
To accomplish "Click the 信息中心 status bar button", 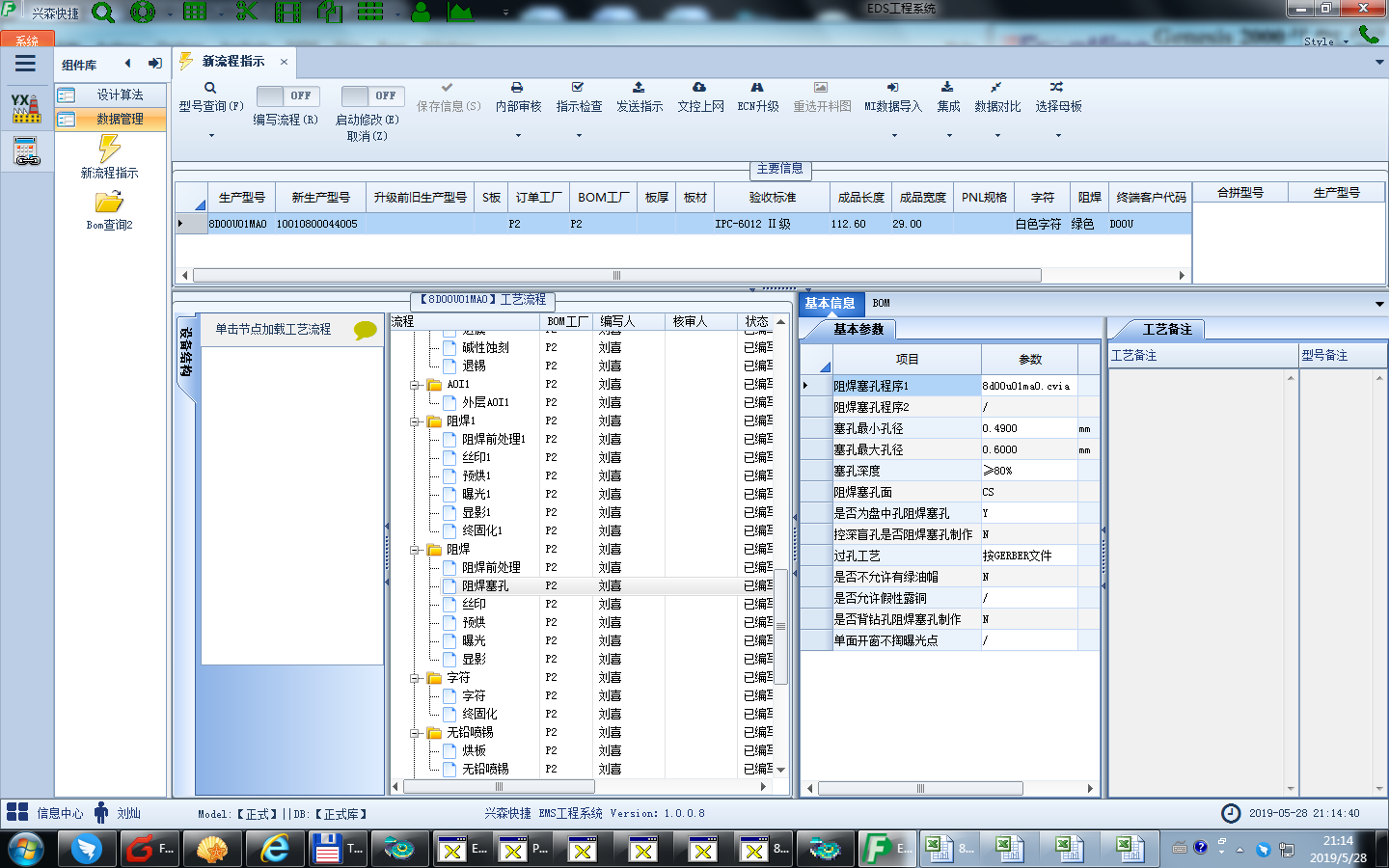I will pos(45,813).
